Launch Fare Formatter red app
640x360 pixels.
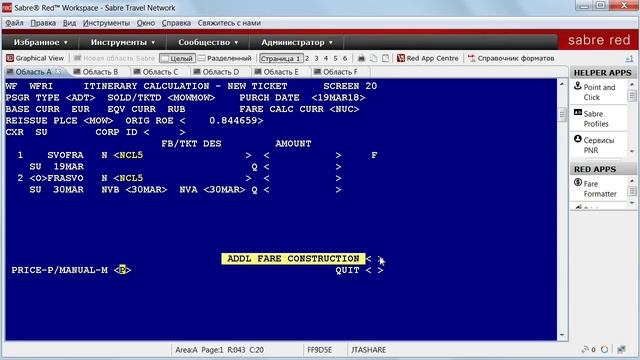coord(598,189)
